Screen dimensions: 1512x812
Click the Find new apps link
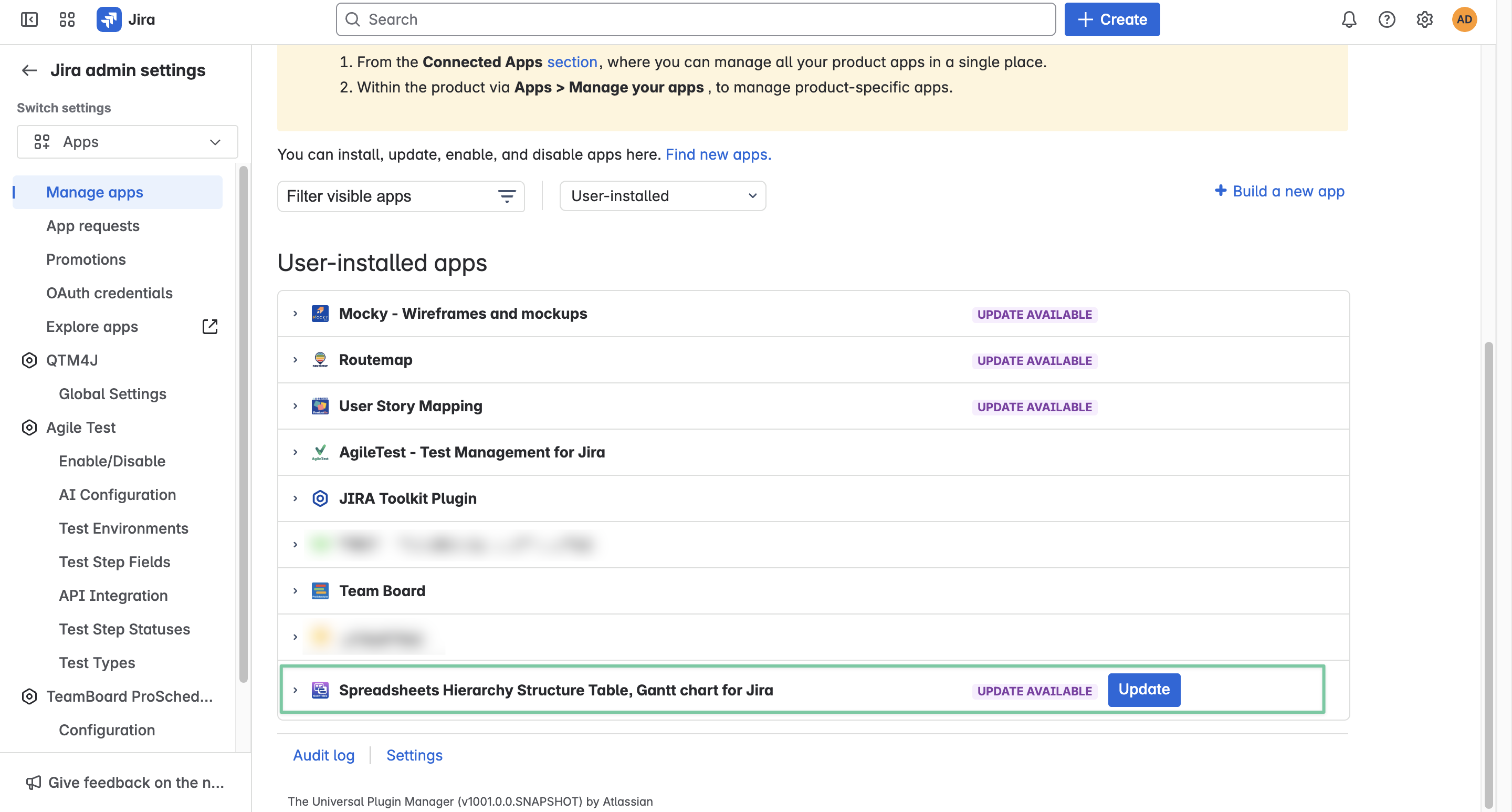pyautogui.click(x=718, y=154)
